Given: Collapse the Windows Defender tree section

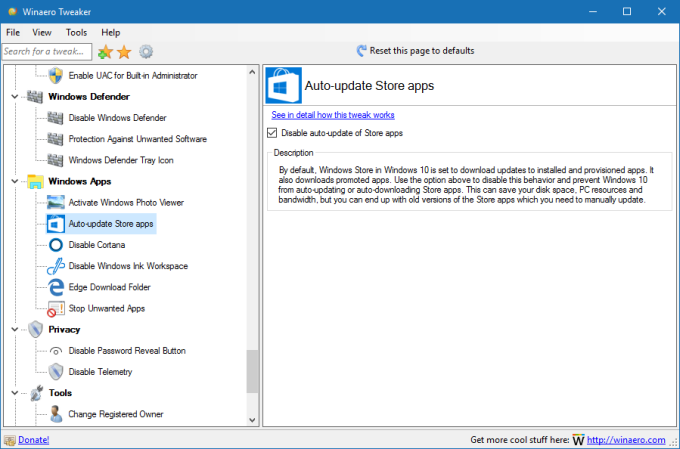Looking at the screenshot, I should pyautogui.click(x=14, y=97).
